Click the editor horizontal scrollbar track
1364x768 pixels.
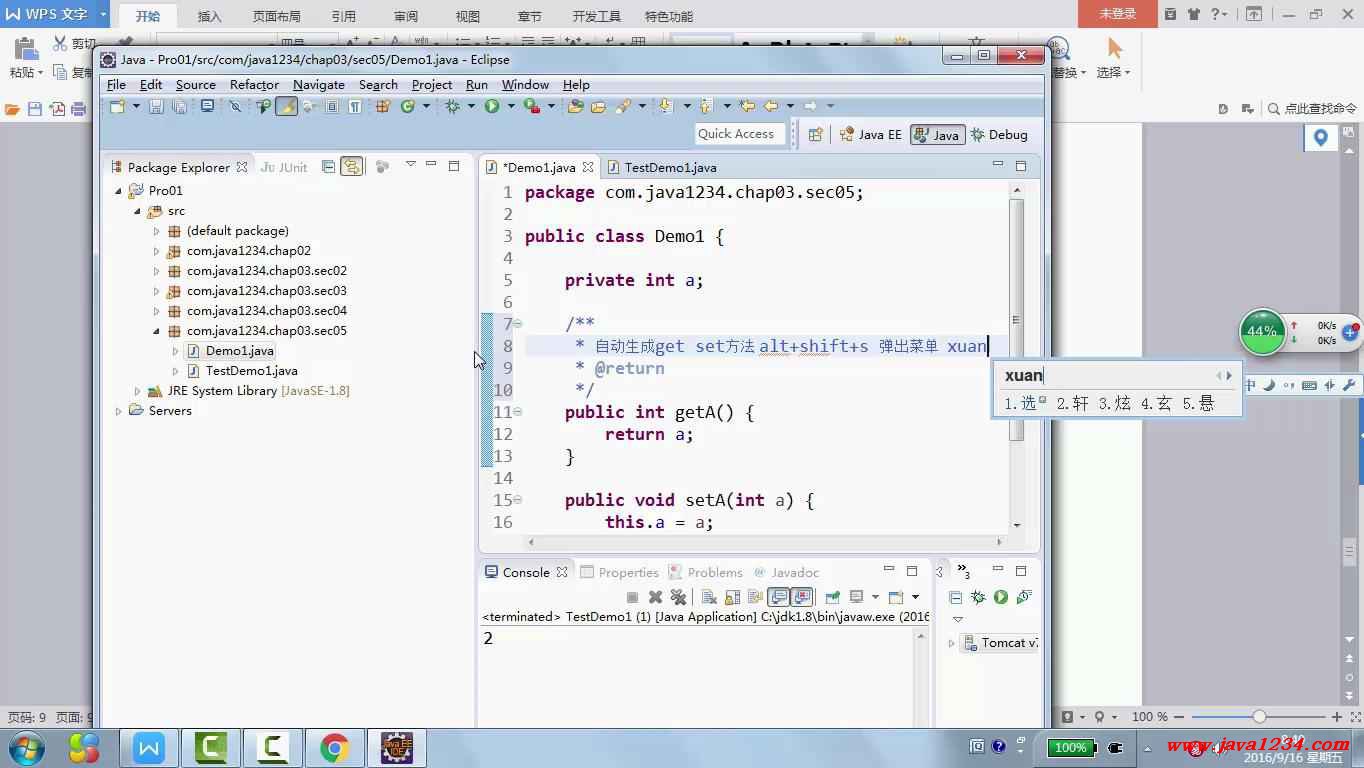765,541
